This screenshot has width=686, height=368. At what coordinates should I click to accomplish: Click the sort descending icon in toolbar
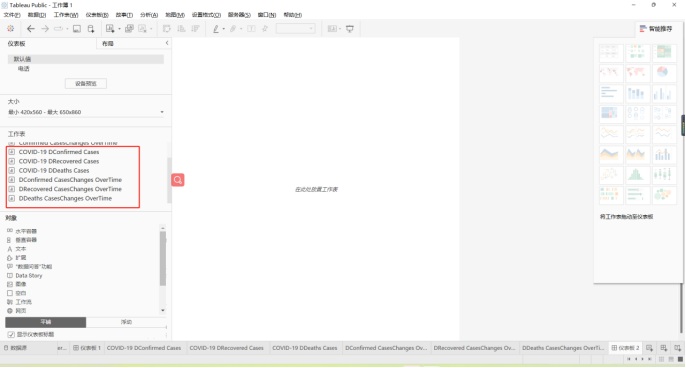pyautogui.click(x=196, y=29)
